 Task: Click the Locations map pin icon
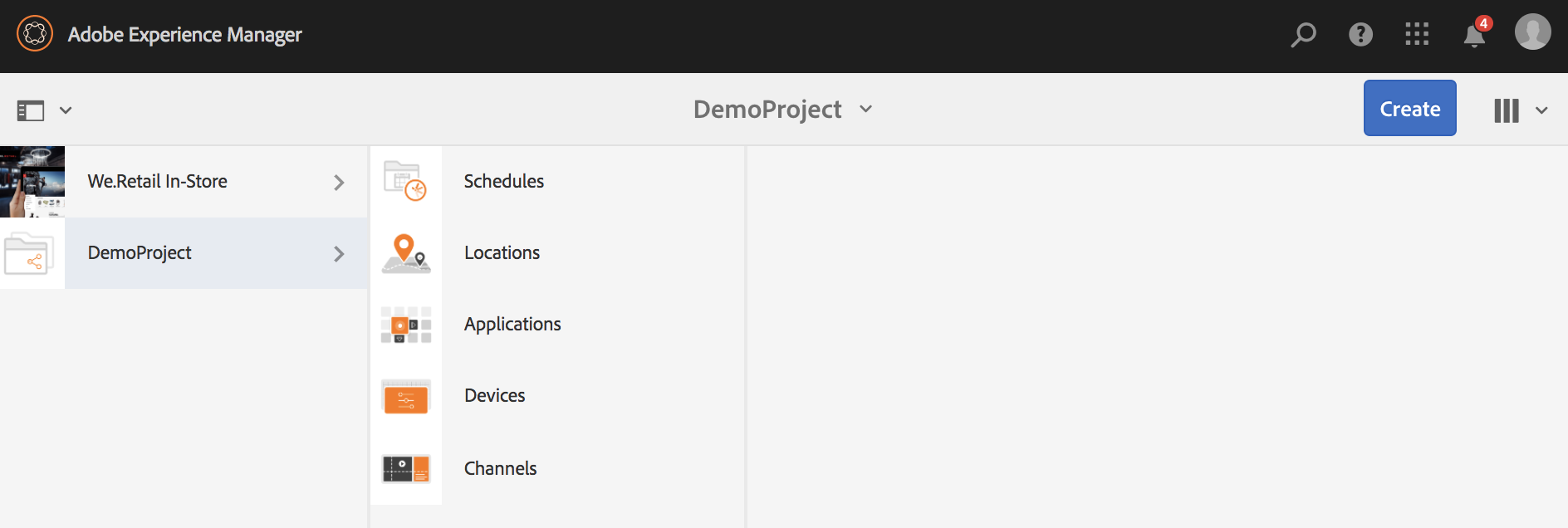pos(406,253)
